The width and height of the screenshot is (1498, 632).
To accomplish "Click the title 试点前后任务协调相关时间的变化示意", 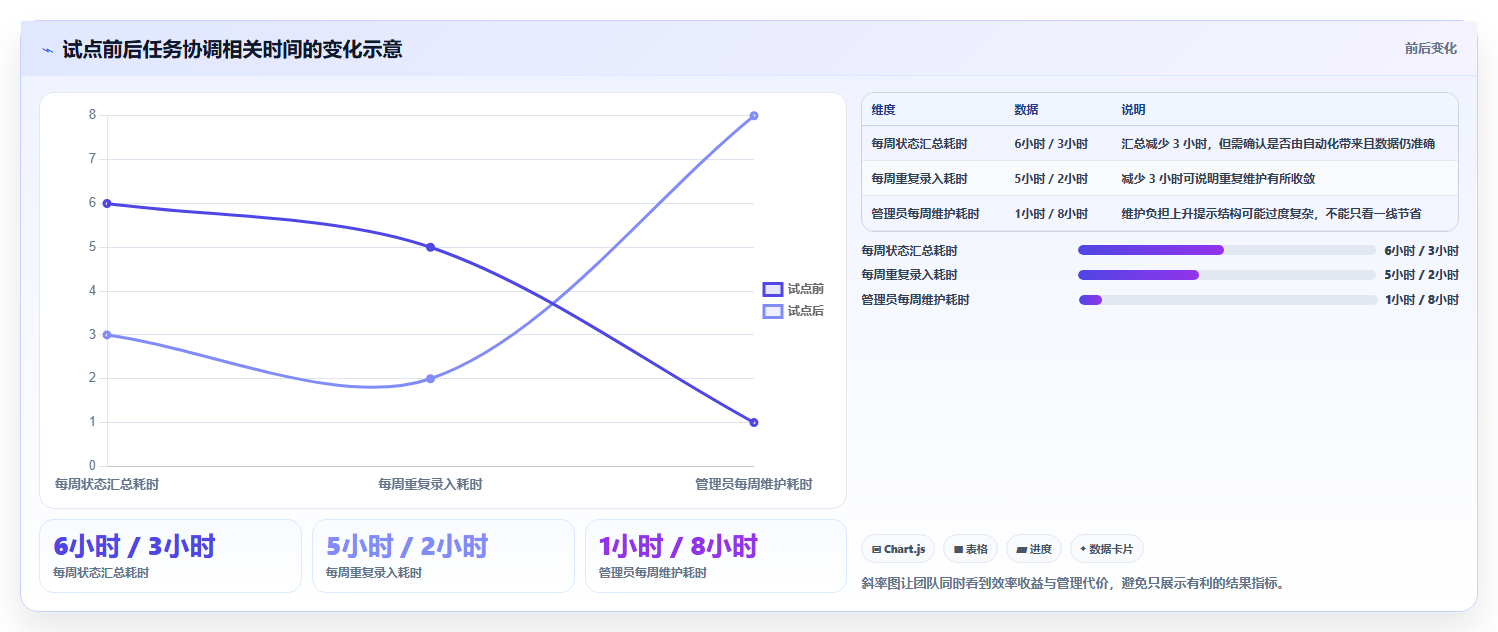I will (232, 49).
